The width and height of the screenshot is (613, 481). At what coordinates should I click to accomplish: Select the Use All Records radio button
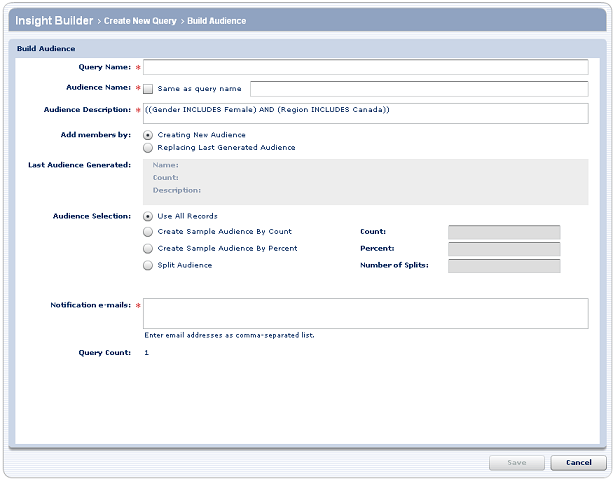tap(149, 216)
